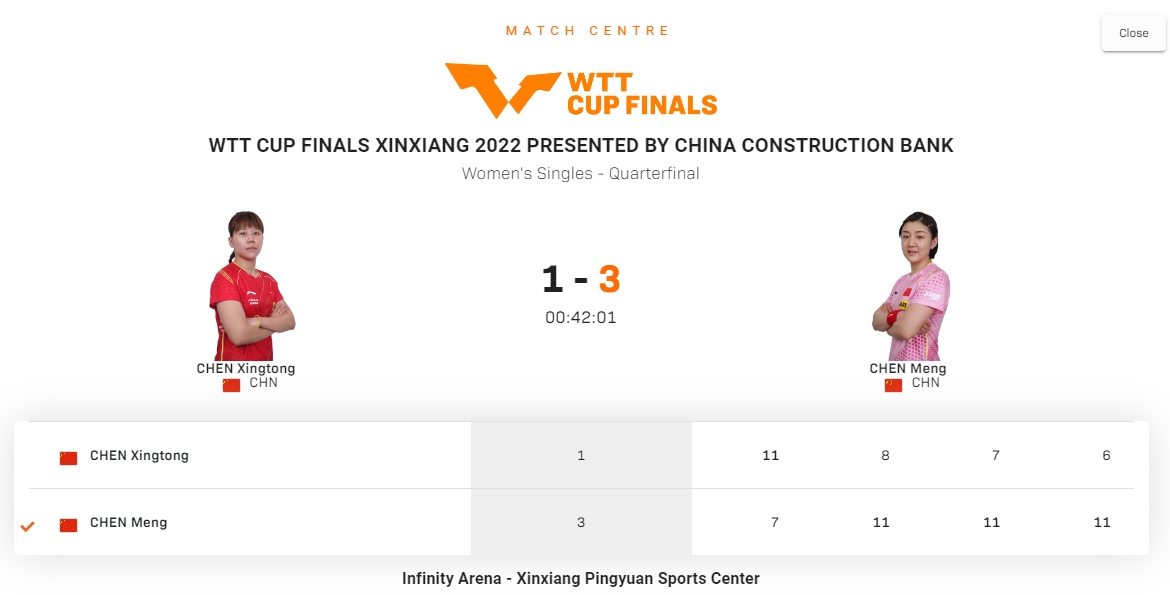Click the orange winning score 3
Viewport: 1170px width, 595px height.
pos(609,279)
